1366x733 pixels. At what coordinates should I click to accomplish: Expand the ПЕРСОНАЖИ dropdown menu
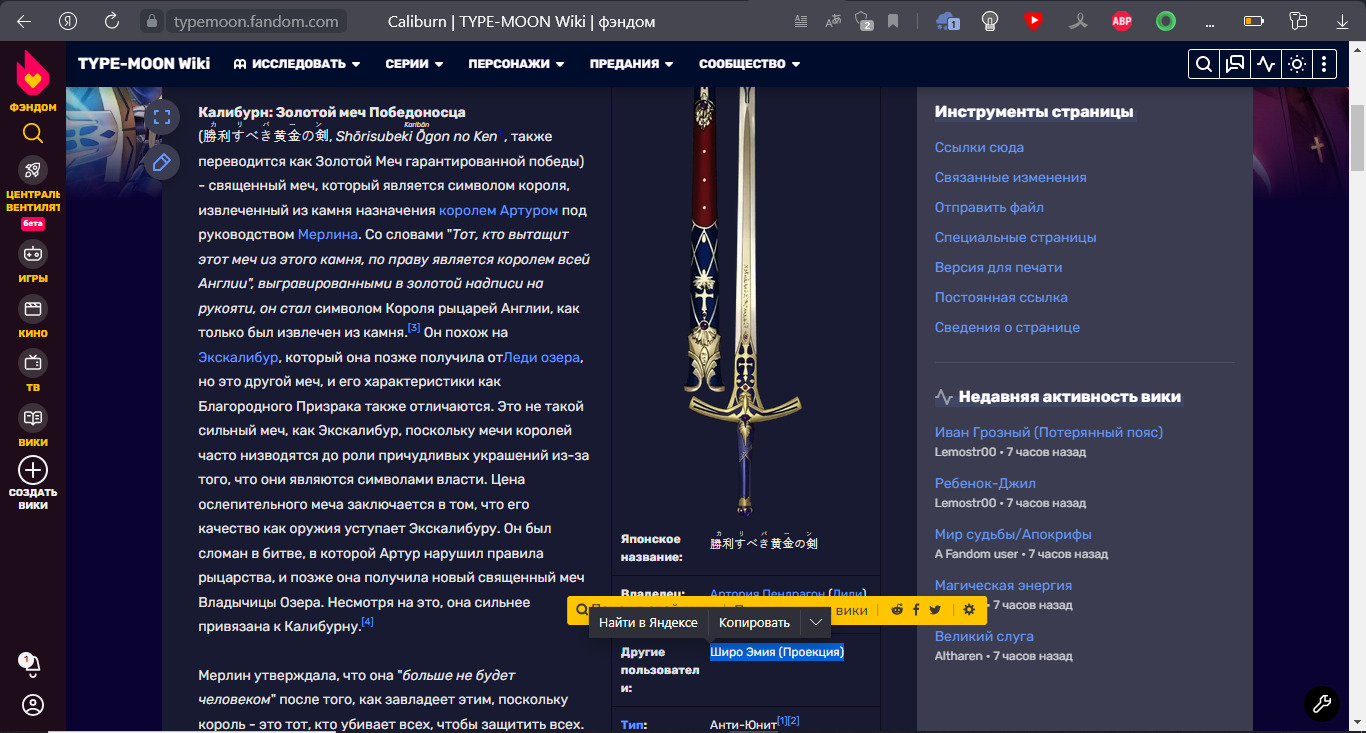[516, 64]
